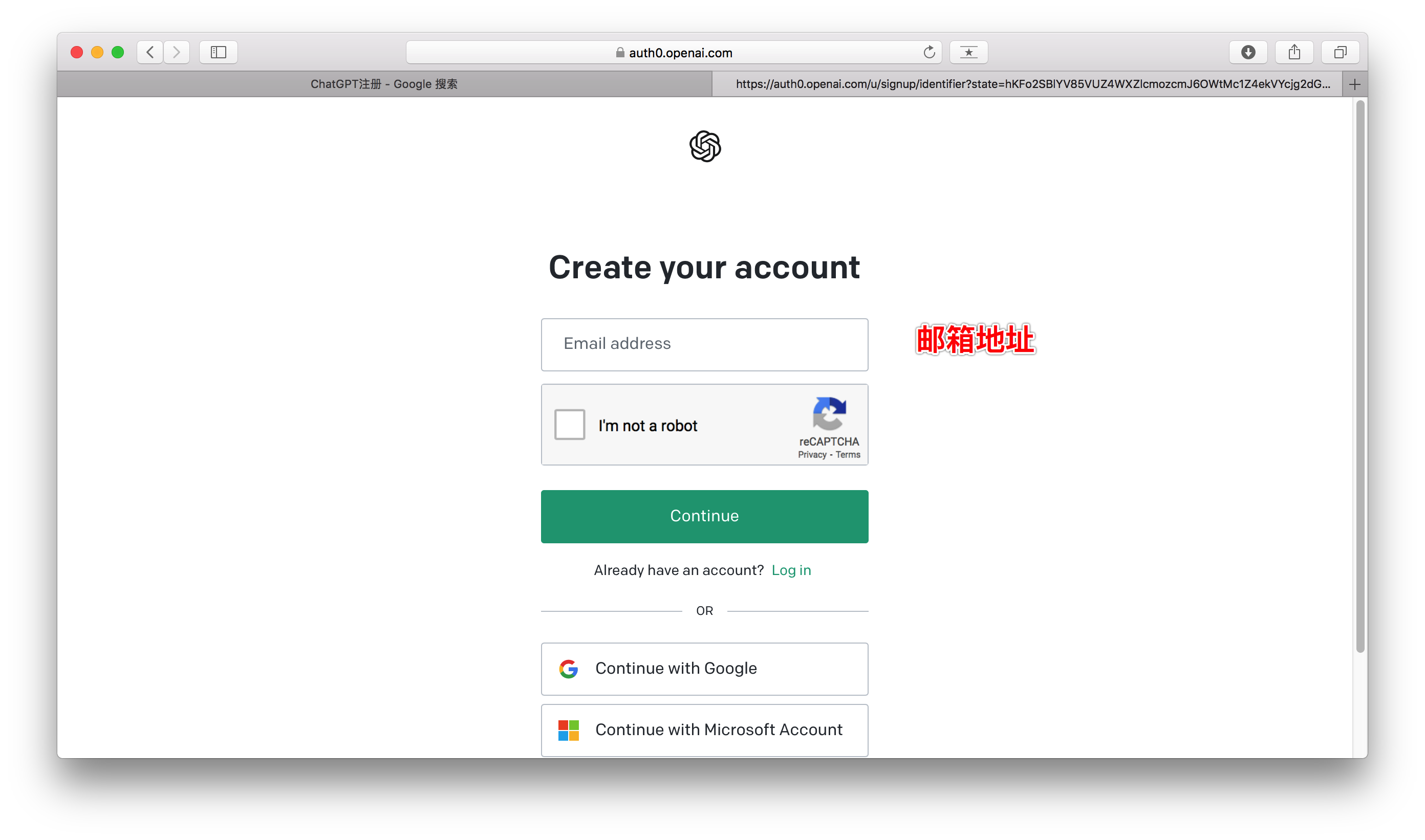Open the reCAPTCHA Privacy link
This screenshot has width=1425, height=840.
pos(812,454)
